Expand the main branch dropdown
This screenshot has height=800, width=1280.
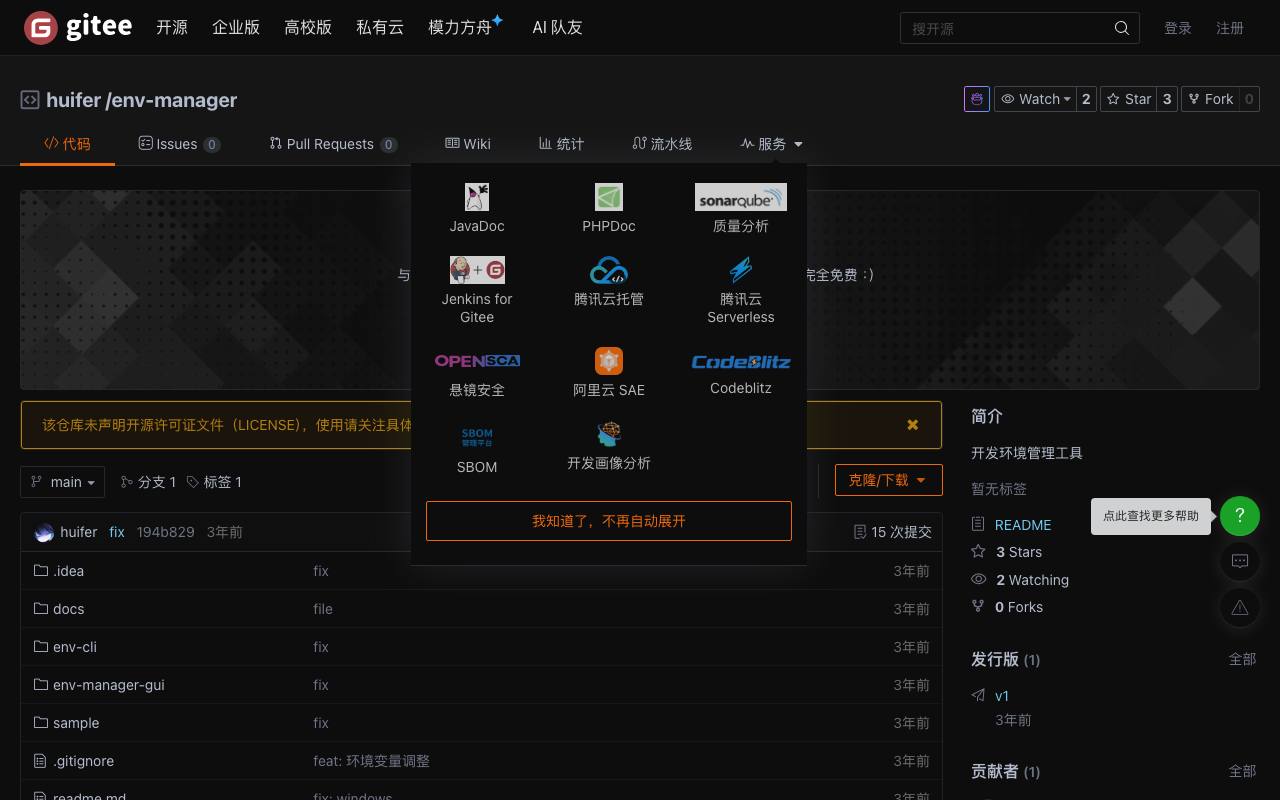click(63, 482)
